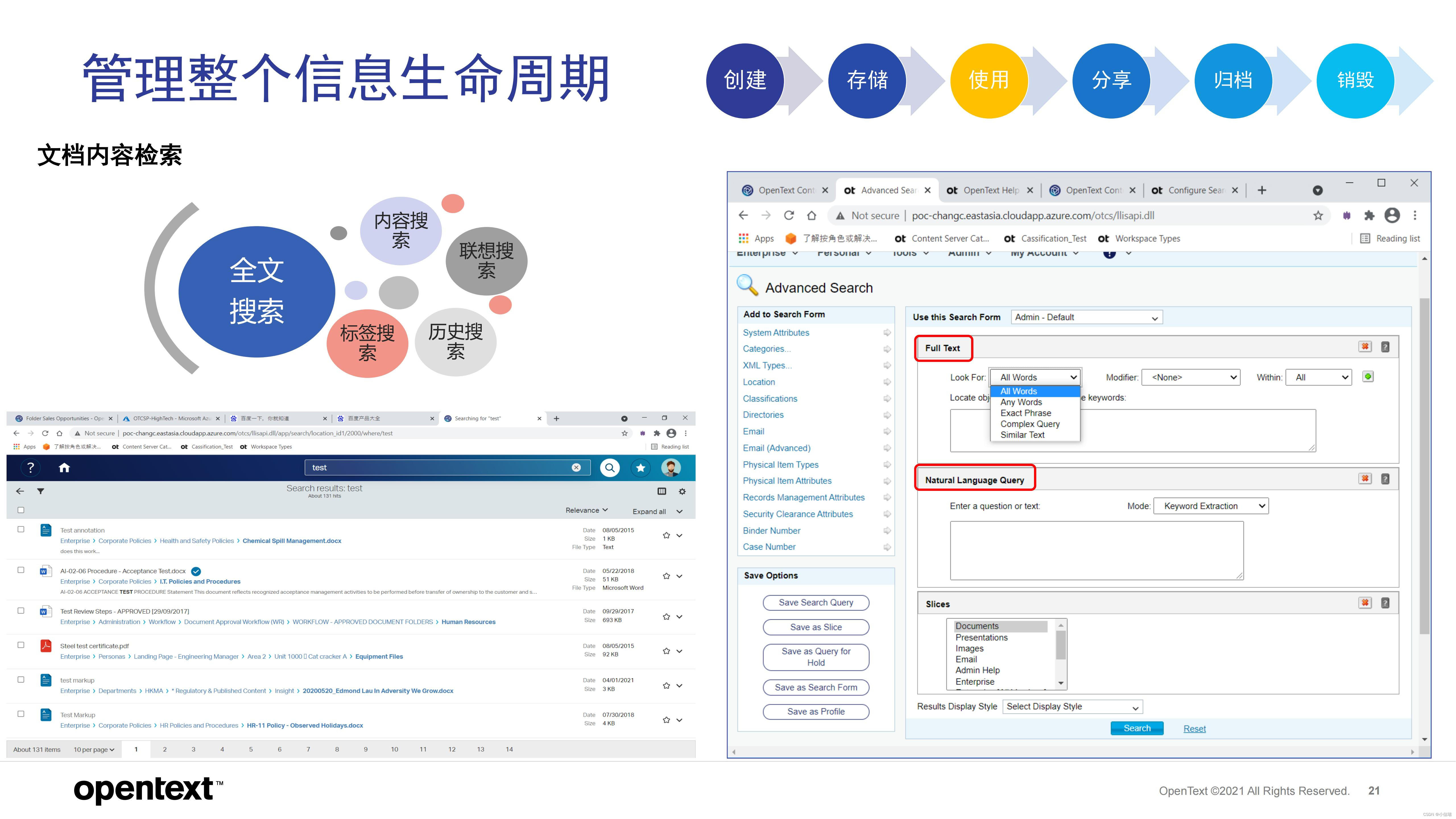Open help icon for Natural Language Query
The width and height of the screenshot is (1456, 819).
pyautogui.click(x=1385, y=479)
